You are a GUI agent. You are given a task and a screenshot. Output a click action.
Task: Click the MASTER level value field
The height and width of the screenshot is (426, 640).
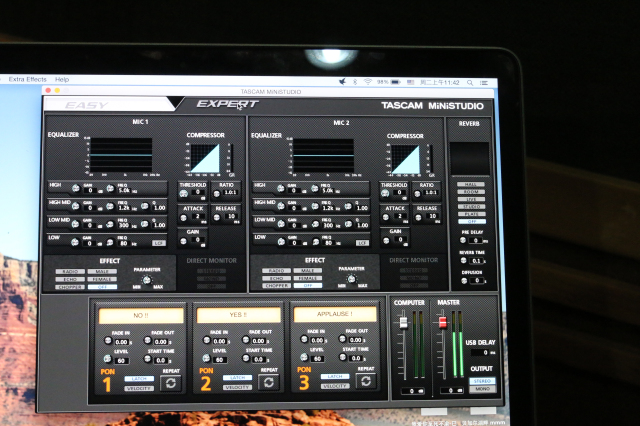[x=451, y=391]
